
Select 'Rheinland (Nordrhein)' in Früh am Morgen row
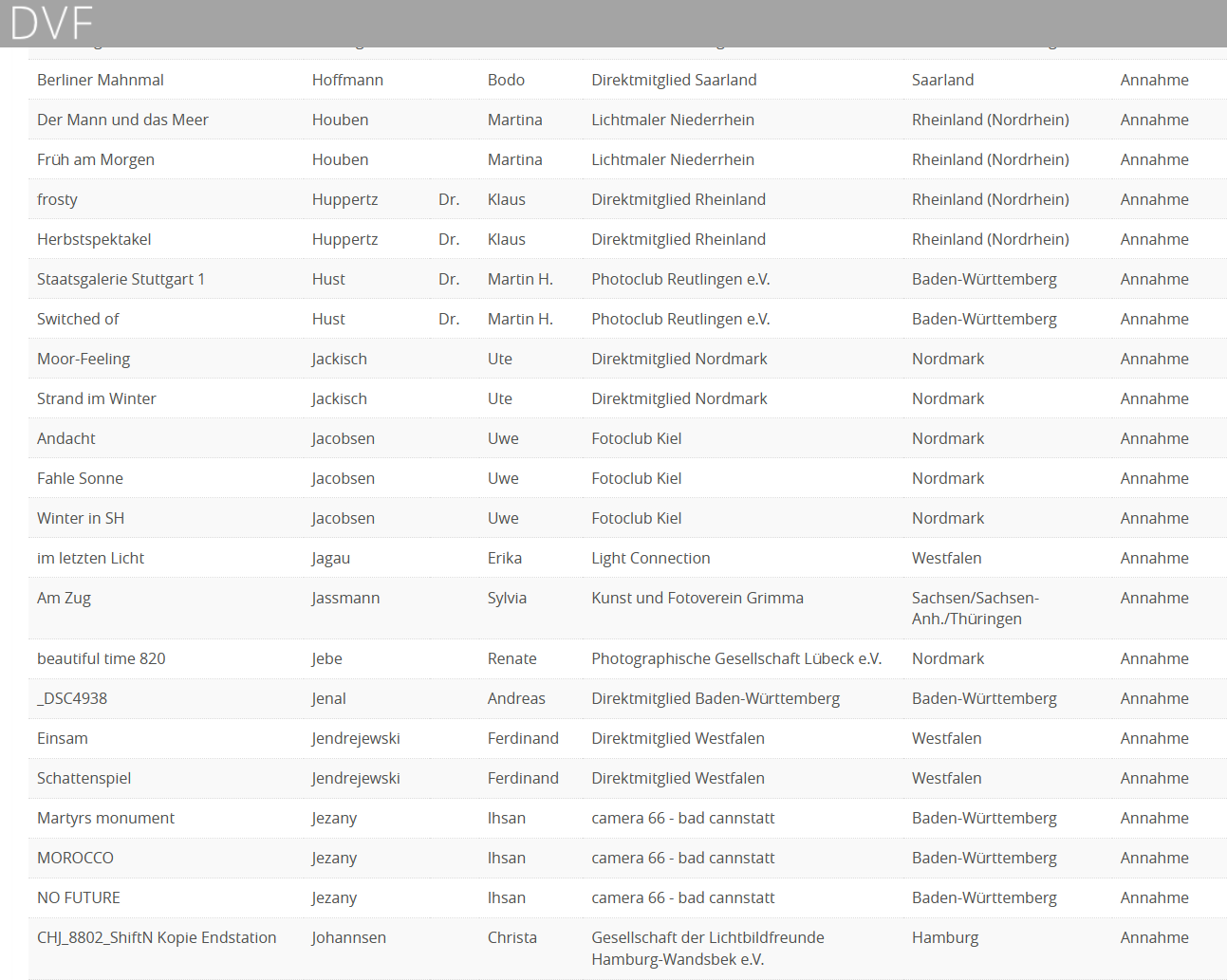pos(991,159)
